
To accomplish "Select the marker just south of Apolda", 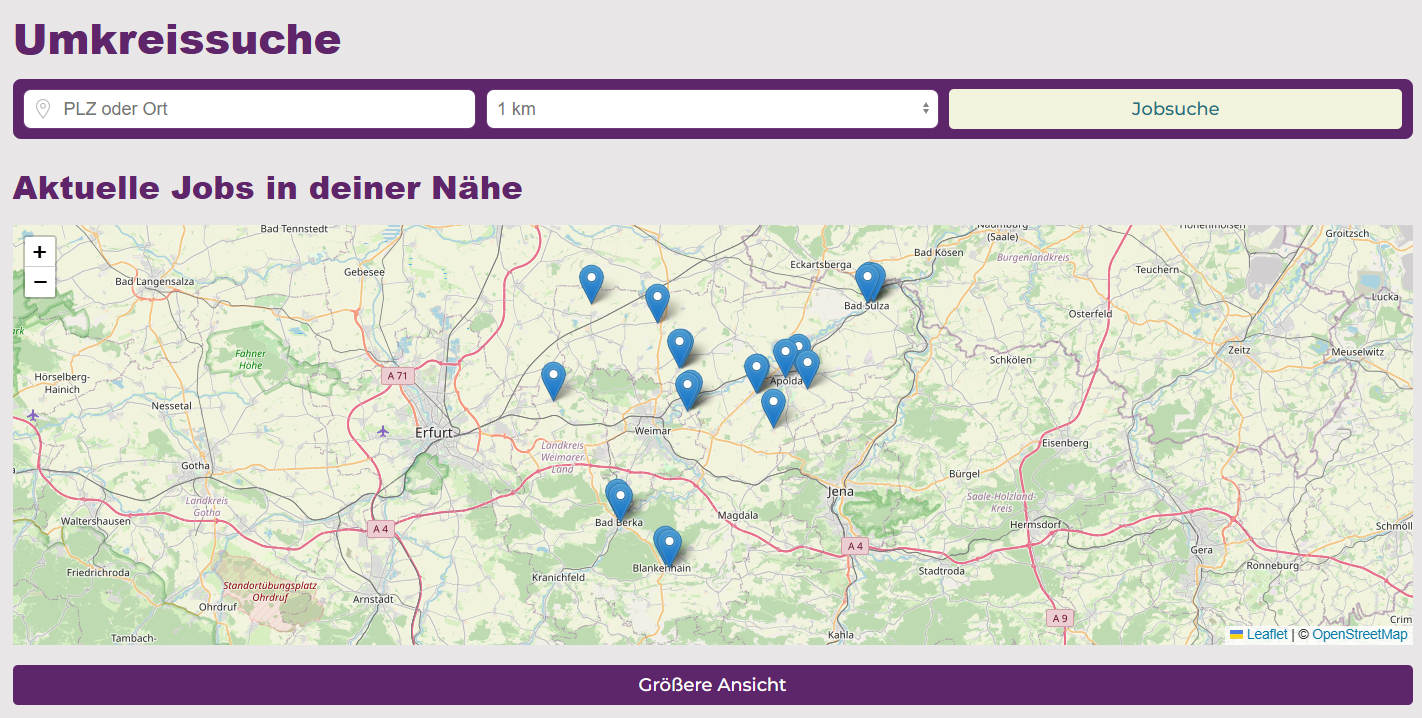I will [773, 407].
